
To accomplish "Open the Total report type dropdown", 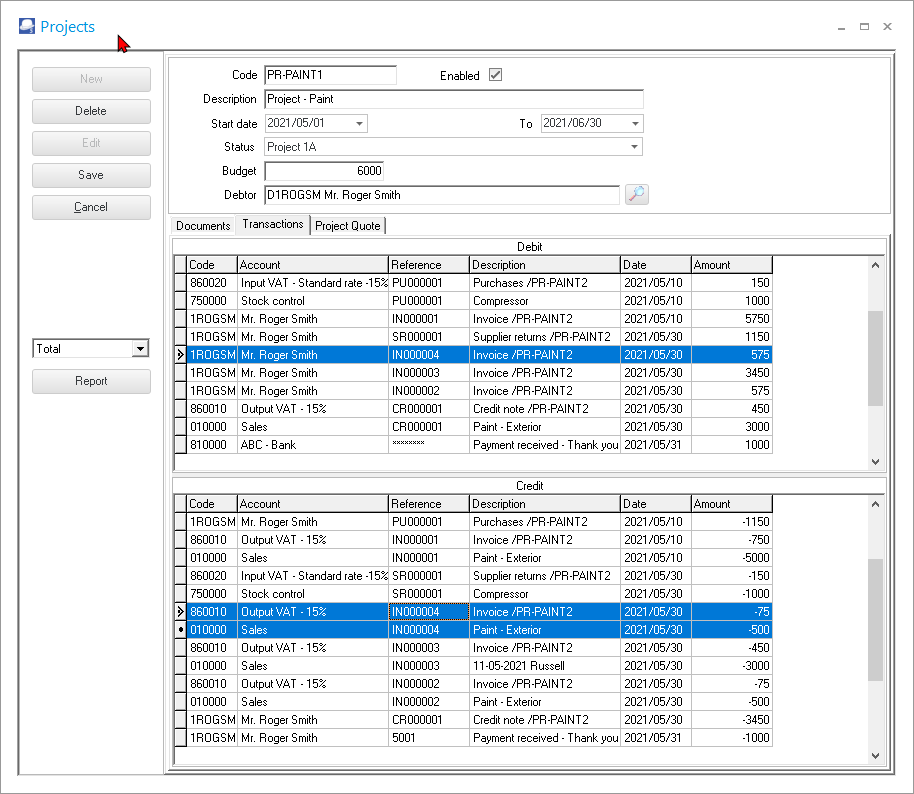I will pyautogui.click(x=140, y=349).
